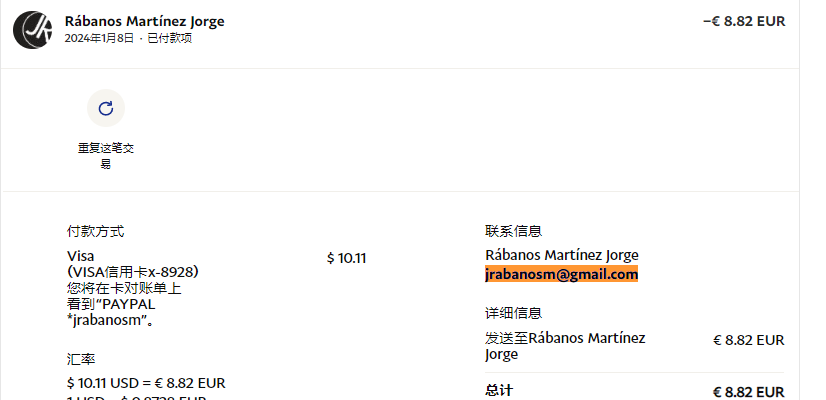Click the $ 10.11 payment amount

click(x=346, y=258)
